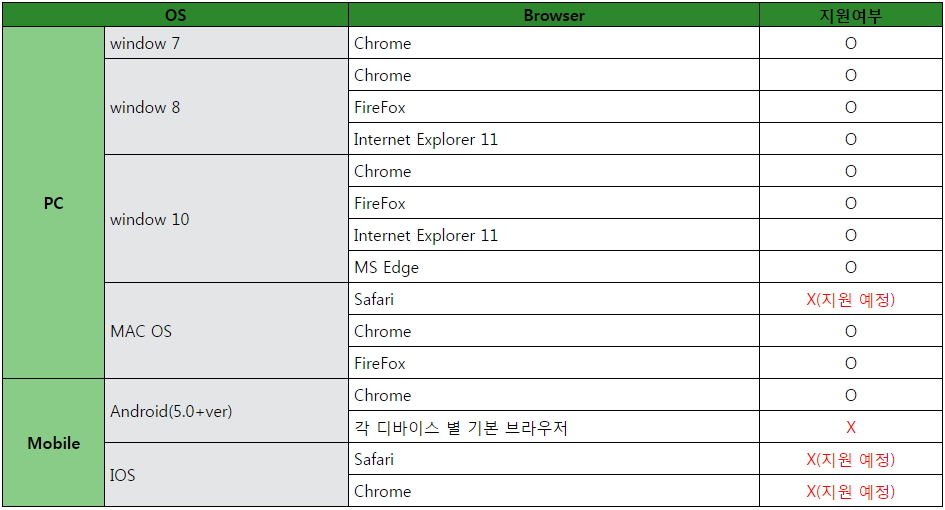This screenshot has height=510, width=945.
Task: Select the PC category cell
Action: (x=54, y=203)
